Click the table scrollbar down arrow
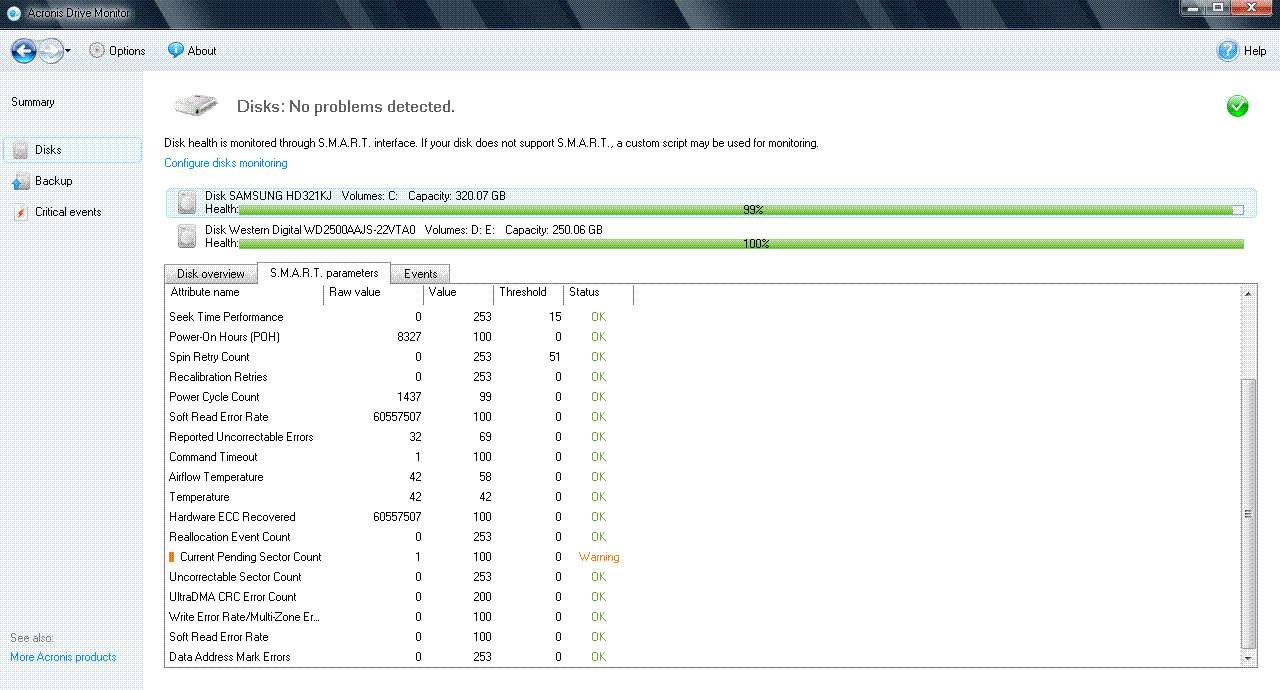The image size is (1280, 690). click(x=1248, y=659)
